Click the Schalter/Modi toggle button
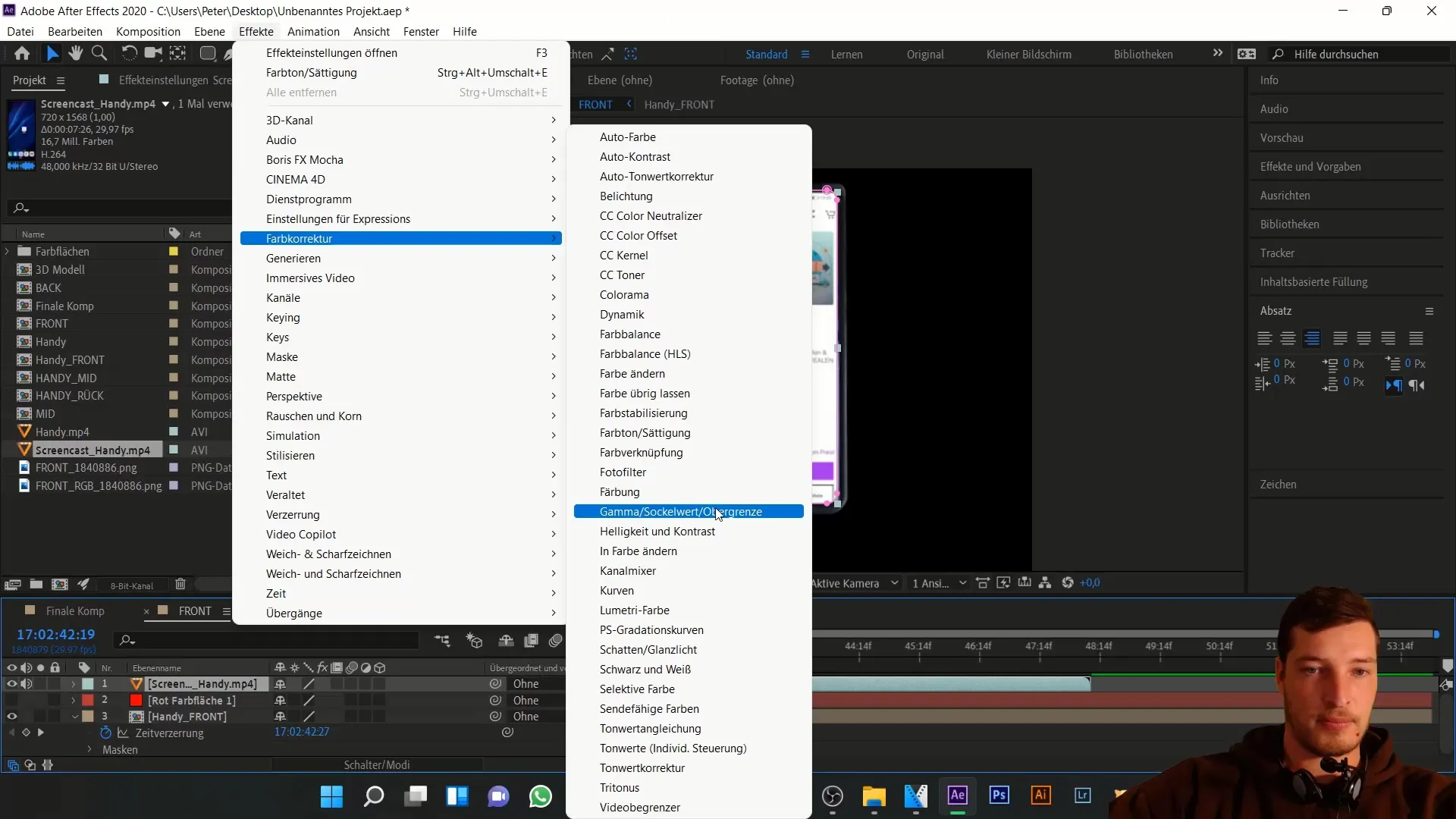 click(377, 764)
